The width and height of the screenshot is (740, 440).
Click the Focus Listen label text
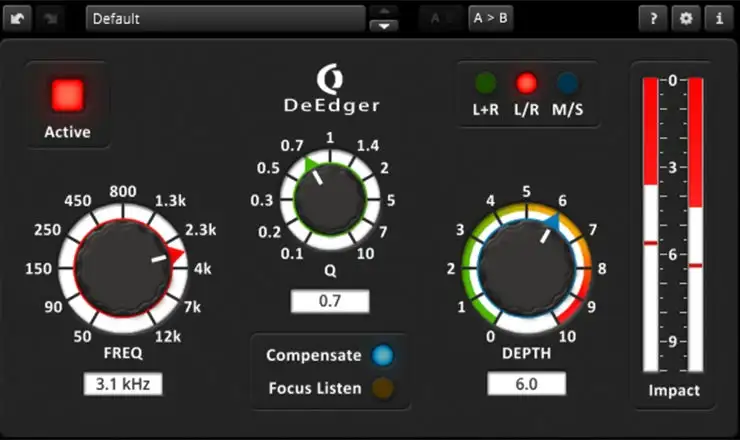[315, 388]
